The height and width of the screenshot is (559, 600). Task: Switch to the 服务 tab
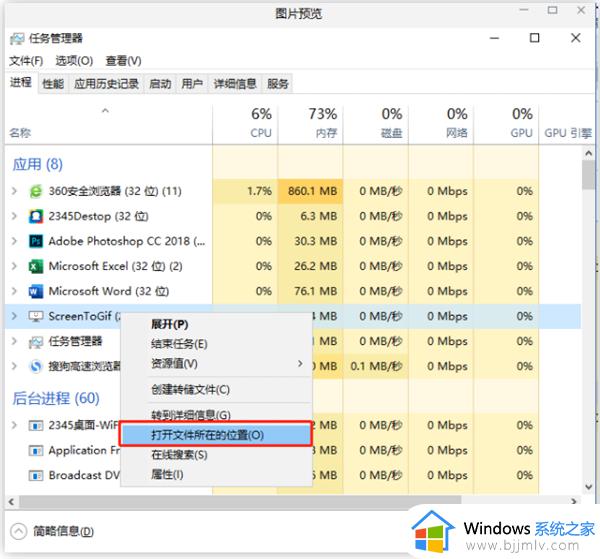(x=278, y=84)
